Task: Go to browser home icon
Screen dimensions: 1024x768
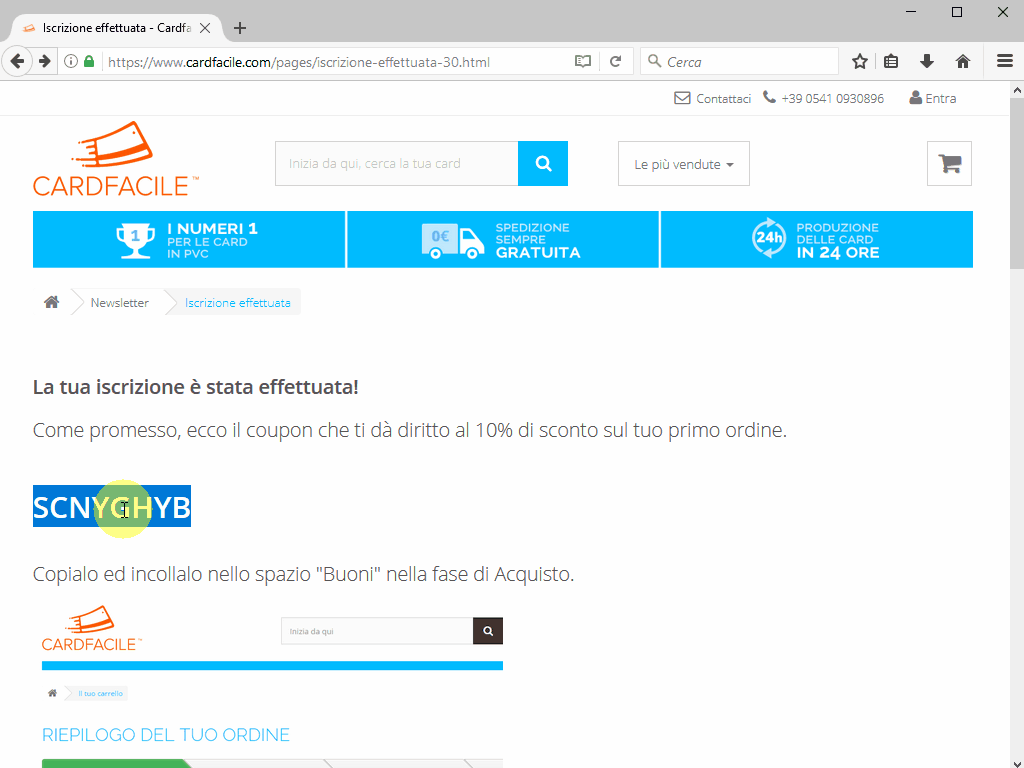Action: [963, 62]
